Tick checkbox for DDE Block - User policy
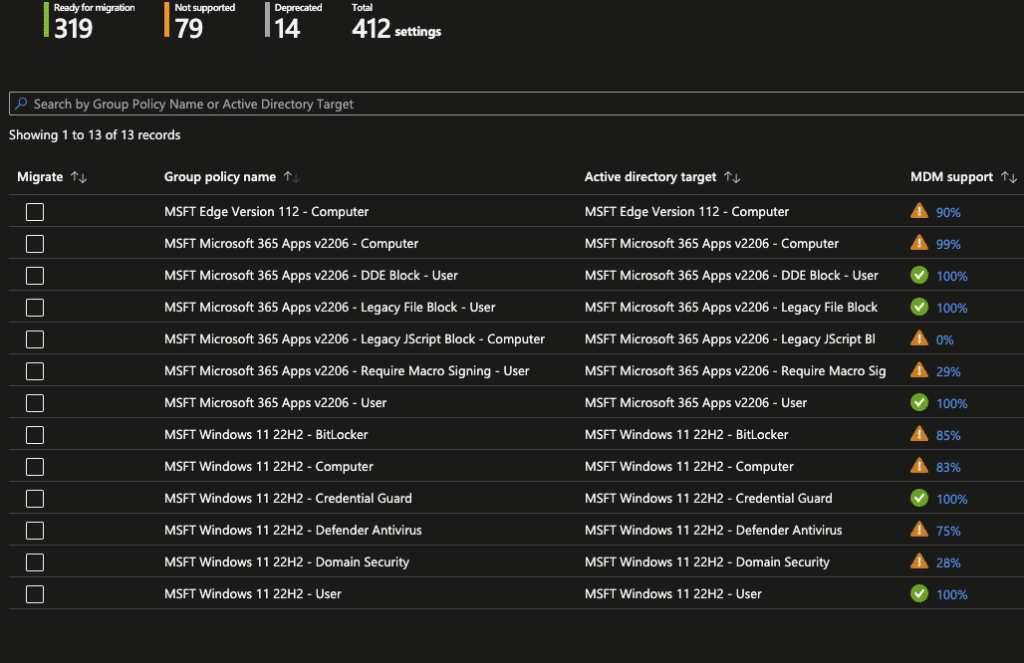Viewport: 1024px width, 663px height. 35,276
